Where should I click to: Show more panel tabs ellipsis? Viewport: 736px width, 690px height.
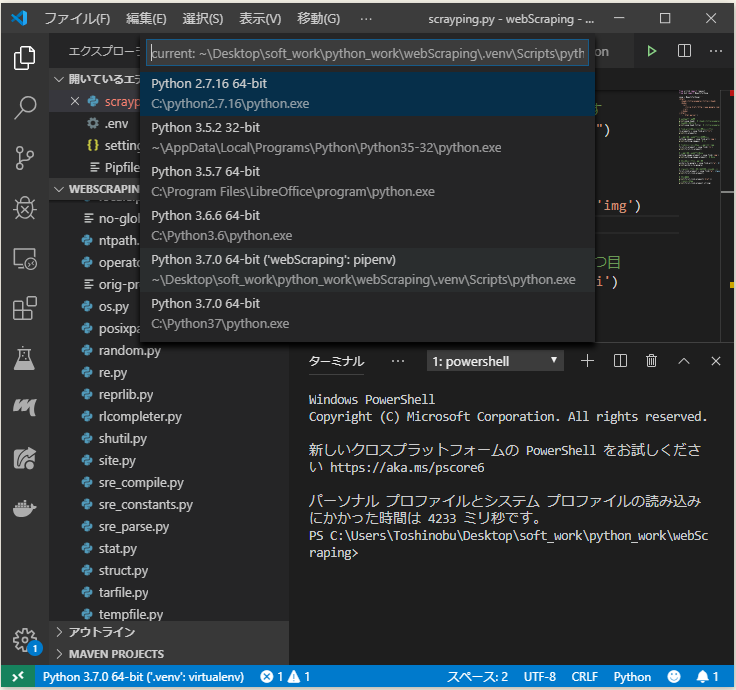point(398,361)
